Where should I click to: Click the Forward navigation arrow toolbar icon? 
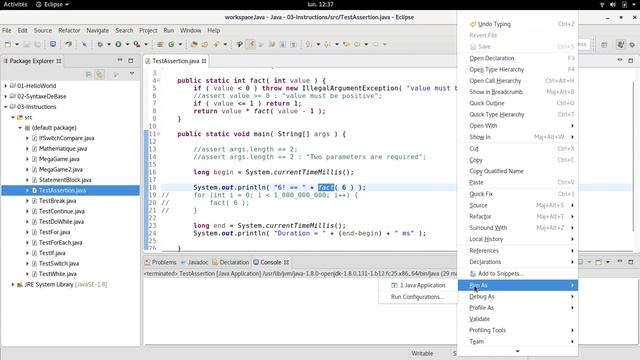[376, 44]
